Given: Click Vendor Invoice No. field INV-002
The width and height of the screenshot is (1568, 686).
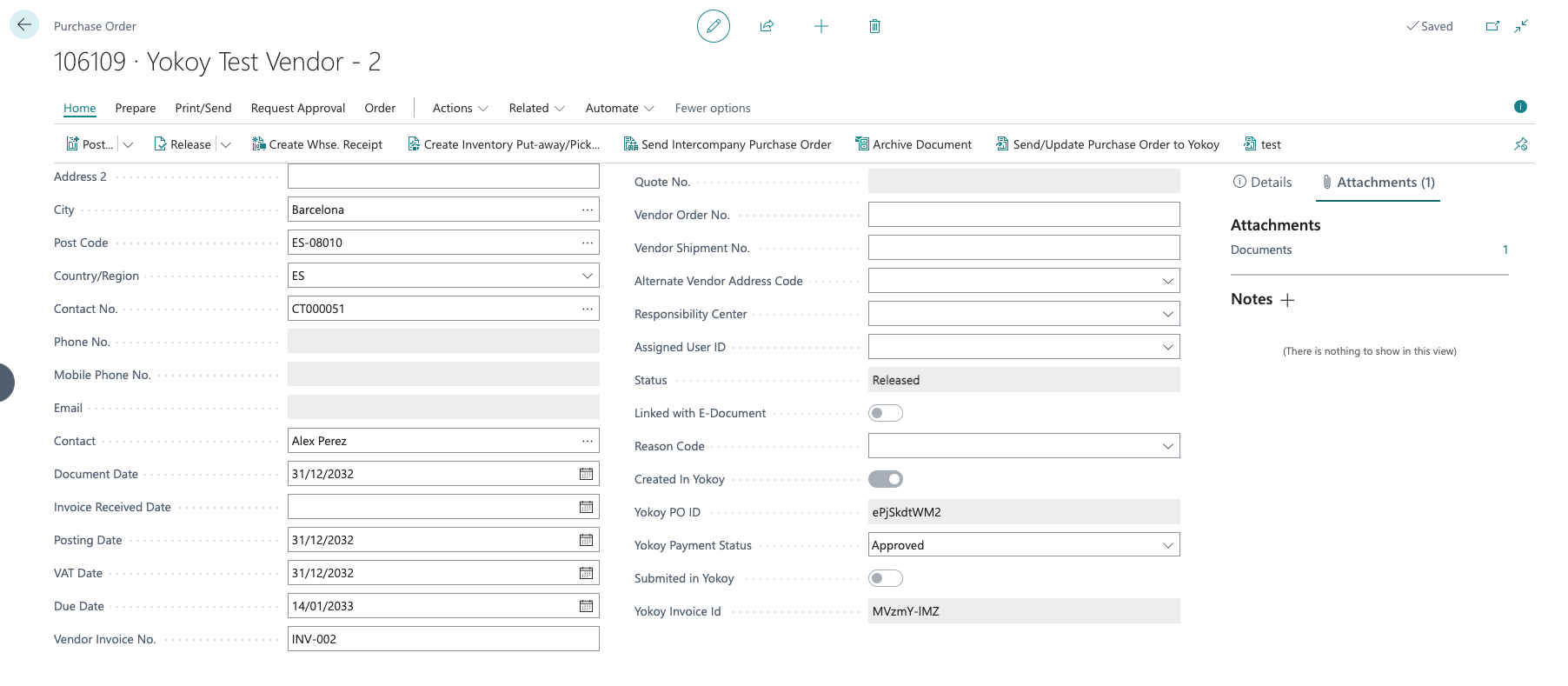Looking at the screenshot, I should point(443,639).
